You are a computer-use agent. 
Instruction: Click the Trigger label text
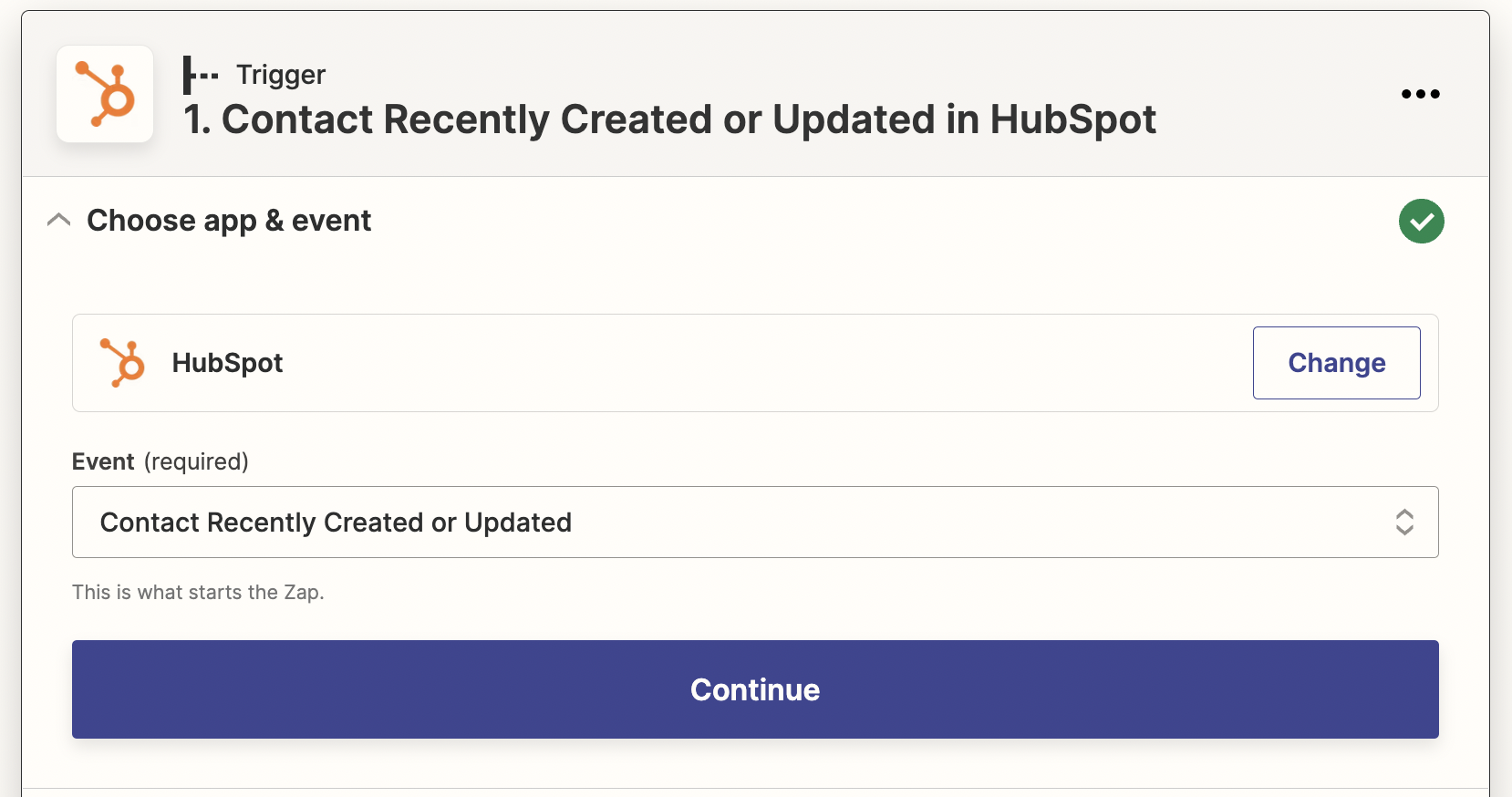280,75
